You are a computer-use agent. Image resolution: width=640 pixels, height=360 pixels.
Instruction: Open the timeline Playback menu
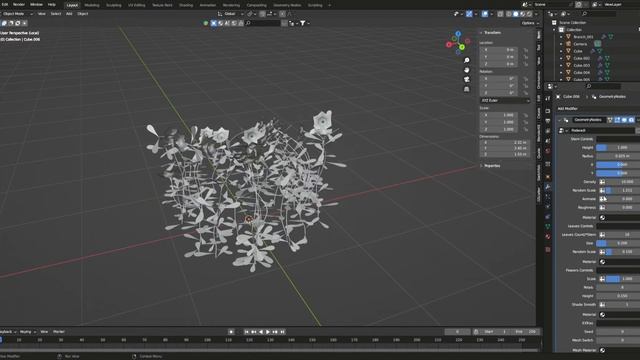(8, 332)
